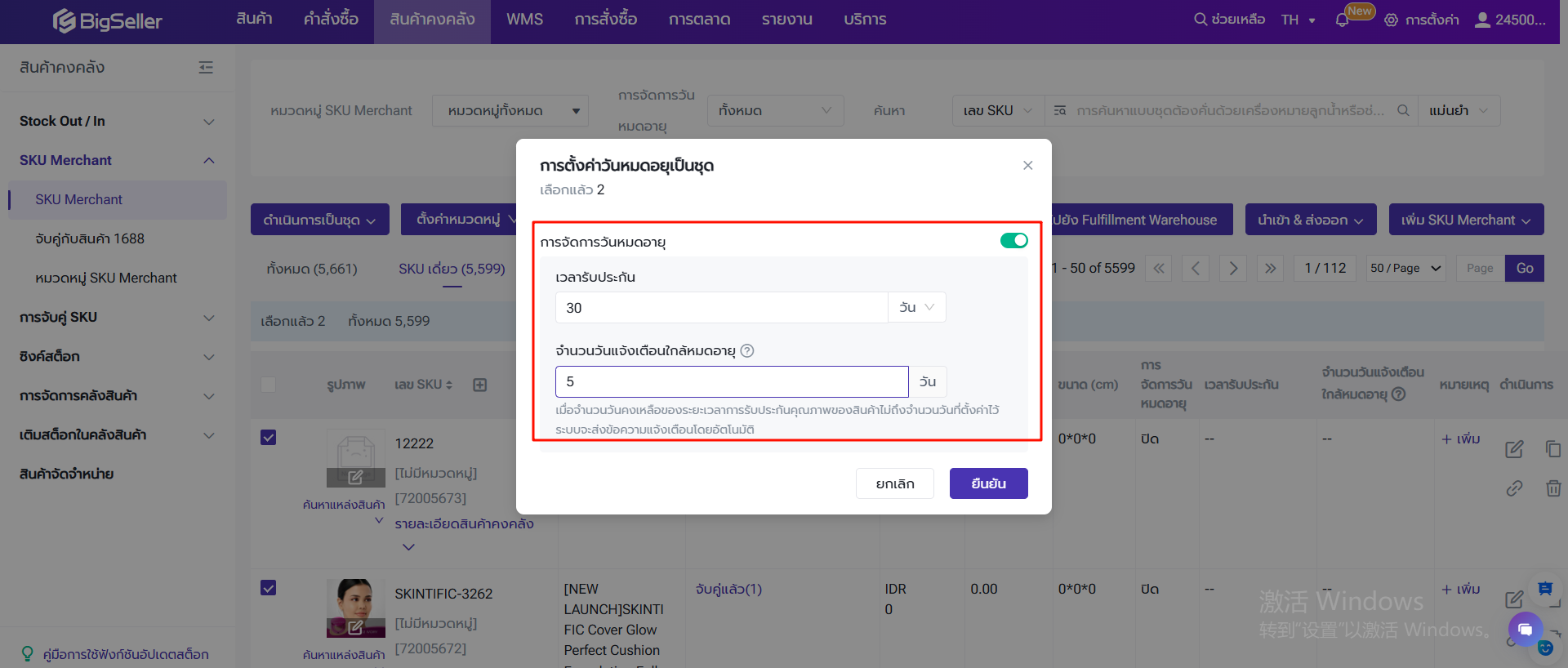
Task: Click the batch search icon in the search field
Action: 1060,110
